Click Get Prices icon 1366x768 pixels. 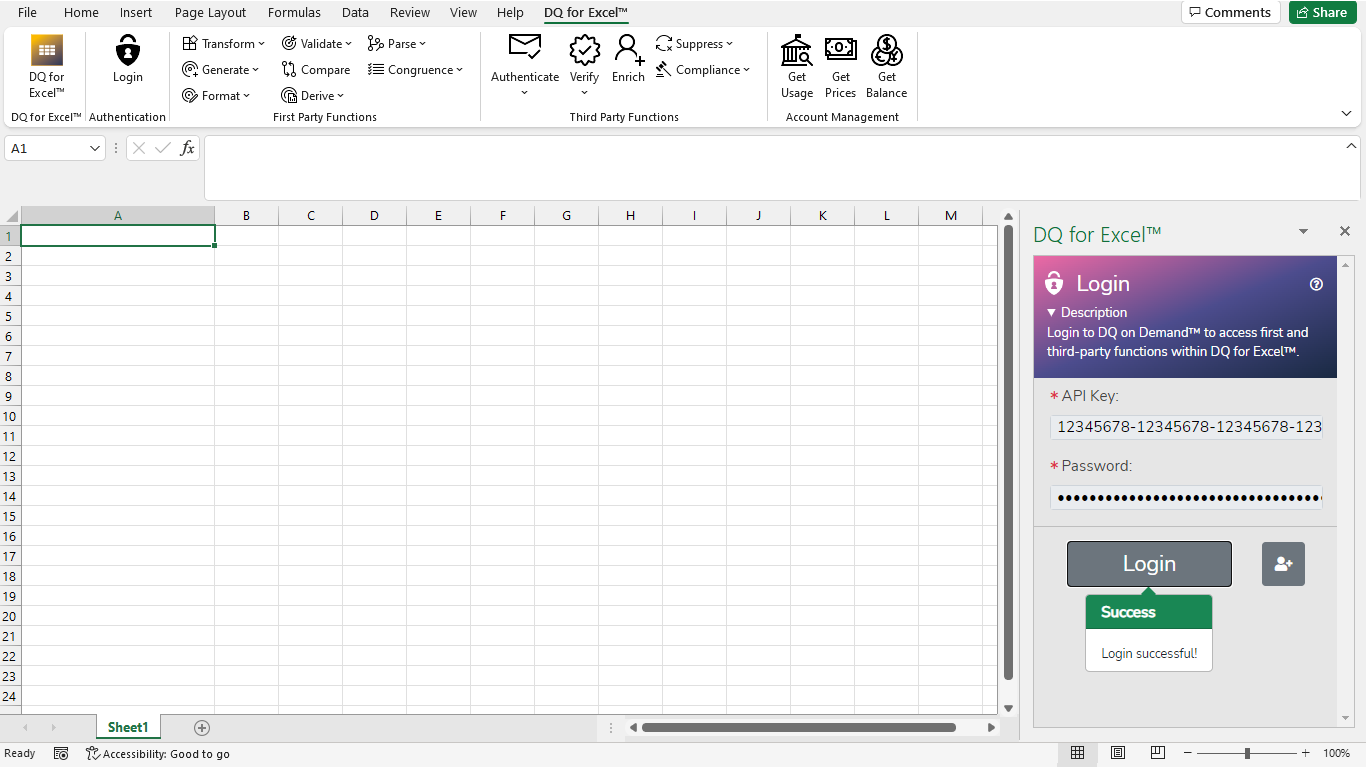point(841,50)
